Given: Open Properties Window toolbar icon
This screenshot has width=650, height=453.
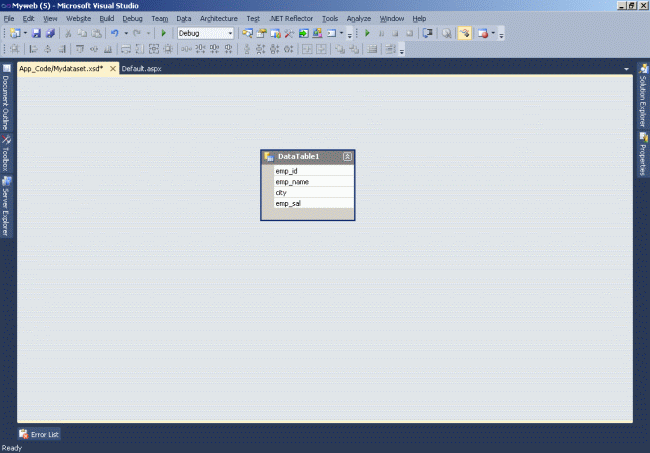Looking at the screenshot, I should tap(262, 33).
